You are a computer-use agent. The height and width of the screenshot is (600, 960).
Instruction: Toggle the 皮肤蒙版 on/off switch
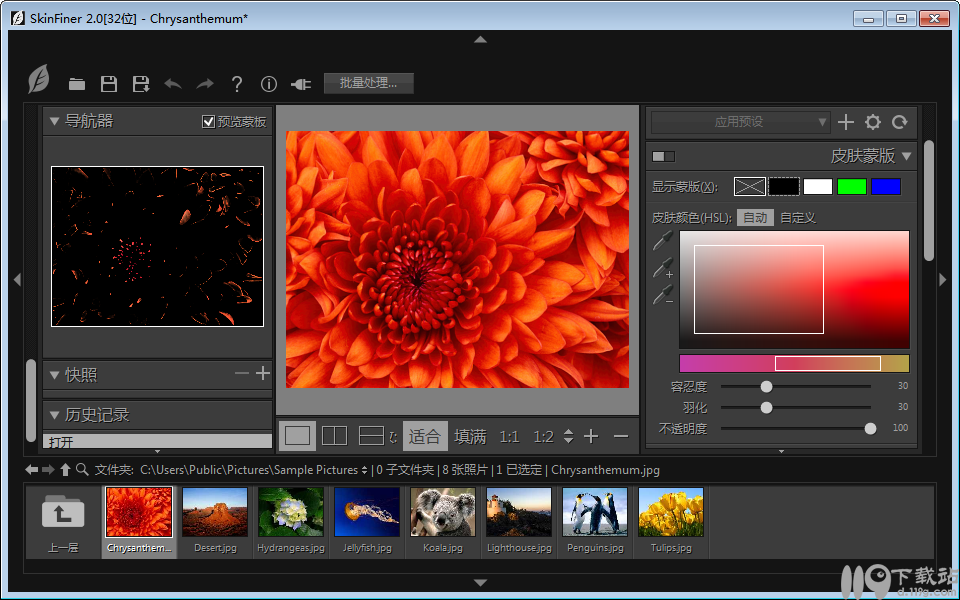pyautogui.click(x=663, y=156)
